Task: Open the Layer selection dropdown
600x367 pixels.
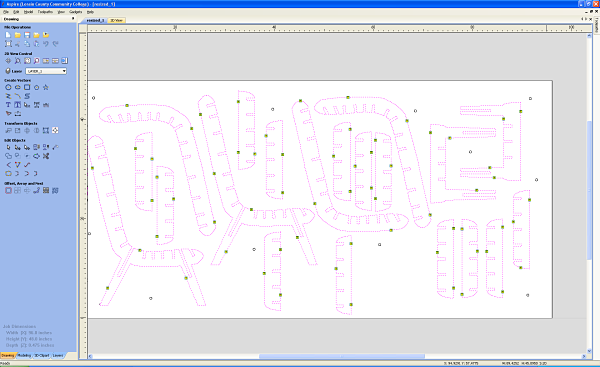Action: click(x=46, y=71)
